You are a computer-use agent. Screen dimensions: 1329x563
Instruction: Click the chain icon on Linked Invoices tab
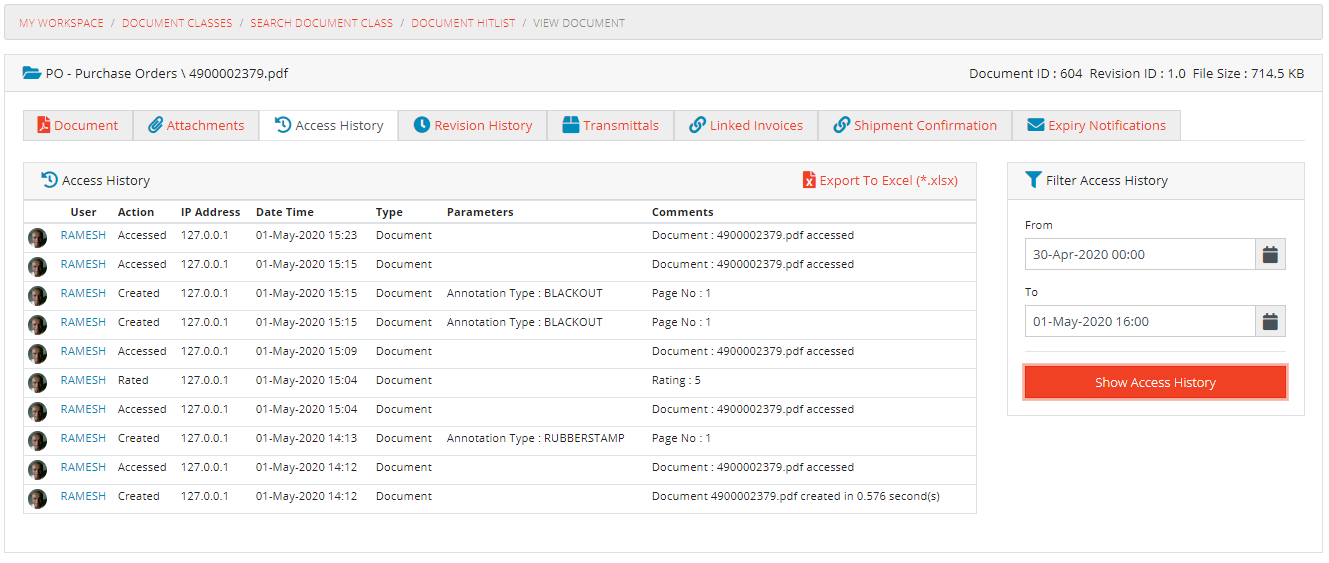pos(698,125)
